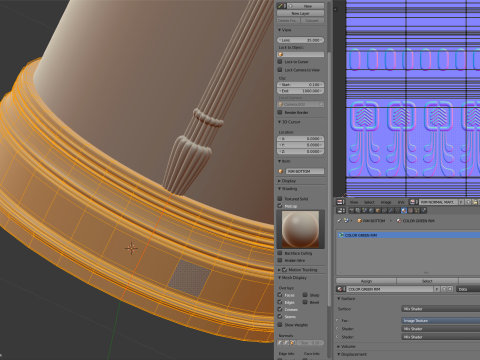Open the Object properties tab icon
480x360 pixels.
click(x=378, y=210)
